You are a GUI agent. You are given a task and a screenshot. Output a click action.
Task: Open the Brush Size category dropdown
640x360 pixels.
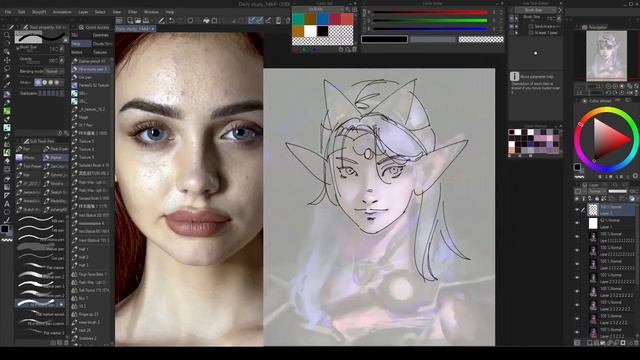(x=536, y=10)
